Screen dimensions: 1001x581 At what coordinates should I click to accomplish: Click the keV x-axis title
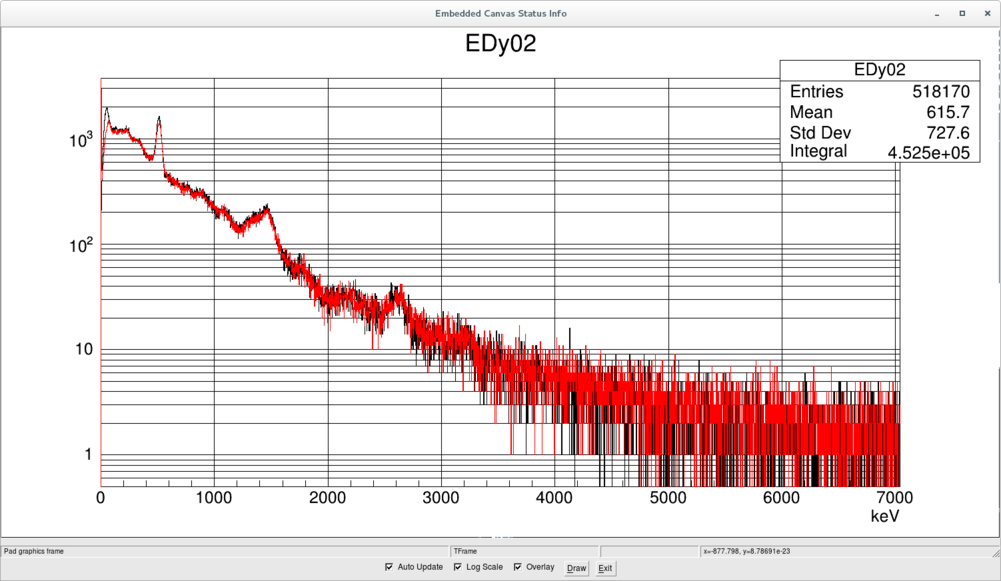click(x=885, y=516)
